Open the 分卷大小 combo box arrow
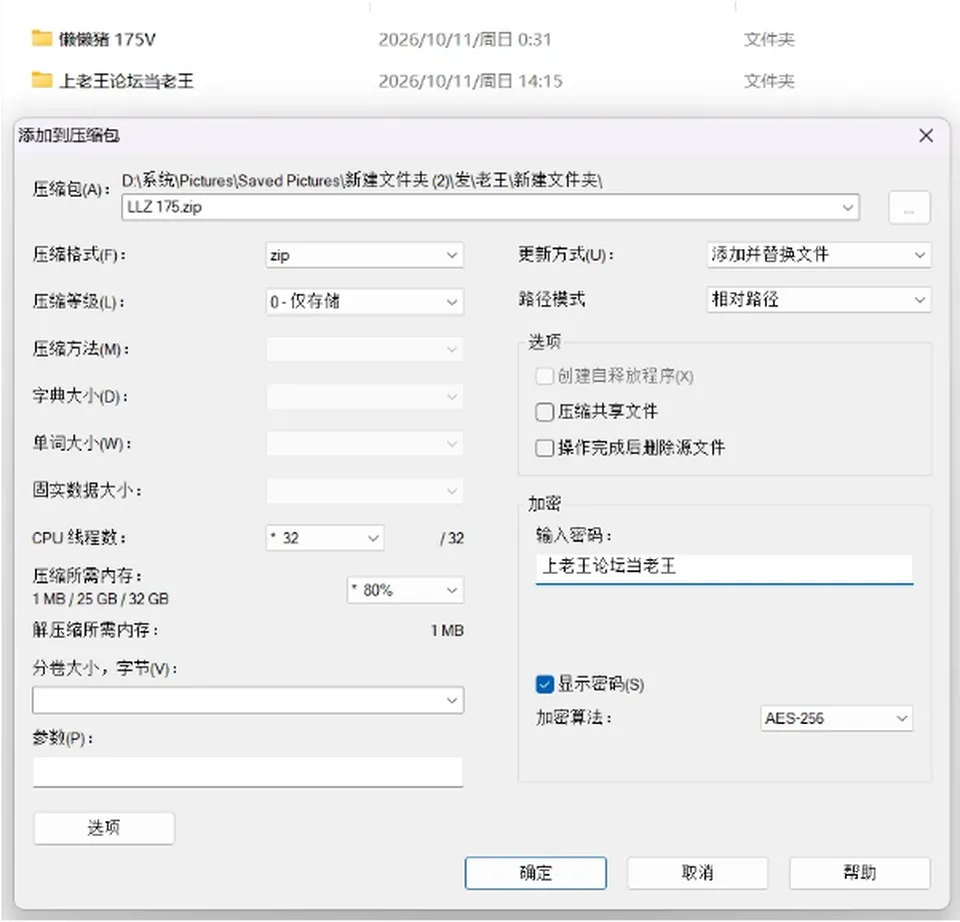 [452, 700]
